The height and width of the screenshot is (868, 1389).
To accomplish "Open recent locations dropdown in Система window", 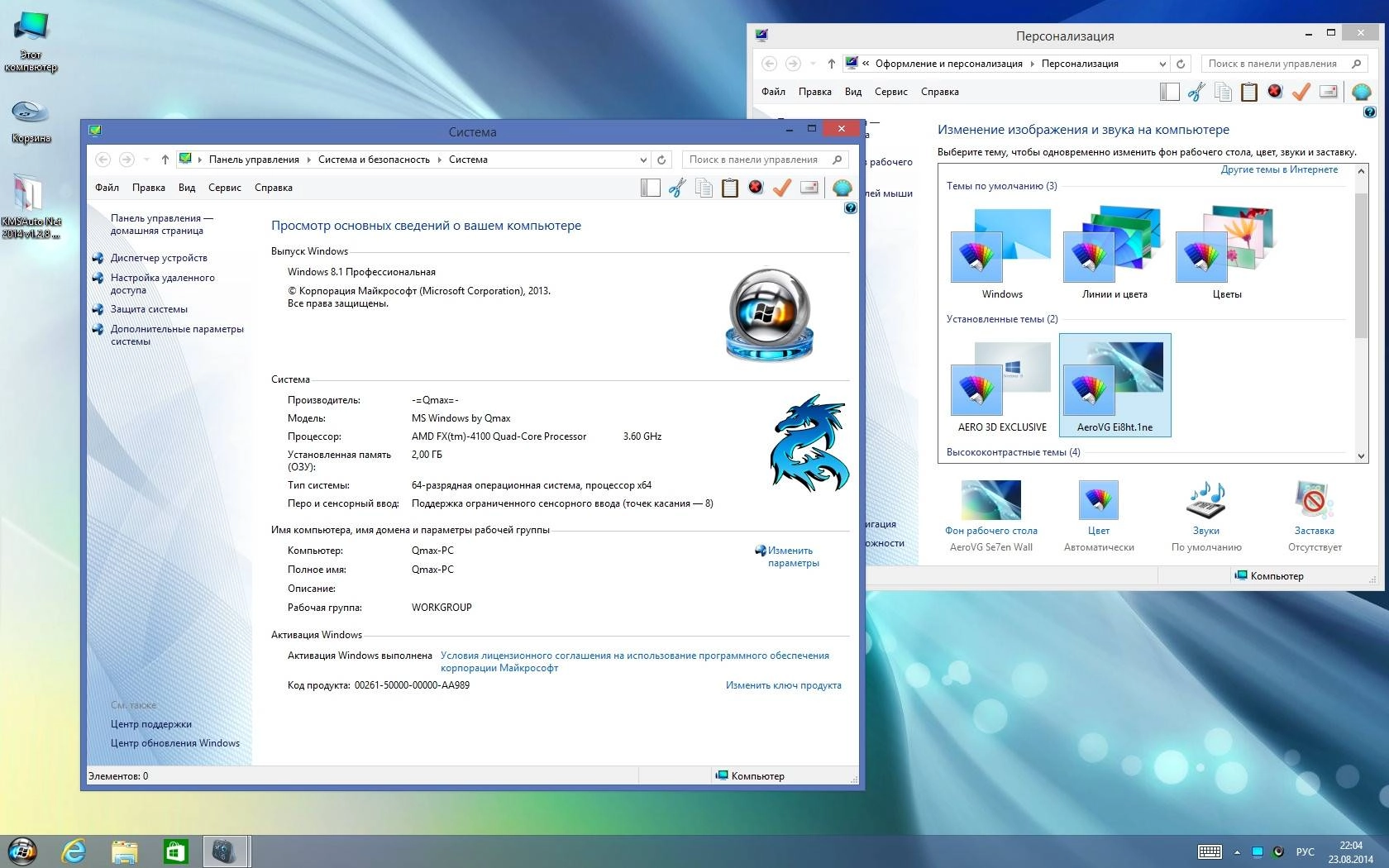I will (146, 160).
